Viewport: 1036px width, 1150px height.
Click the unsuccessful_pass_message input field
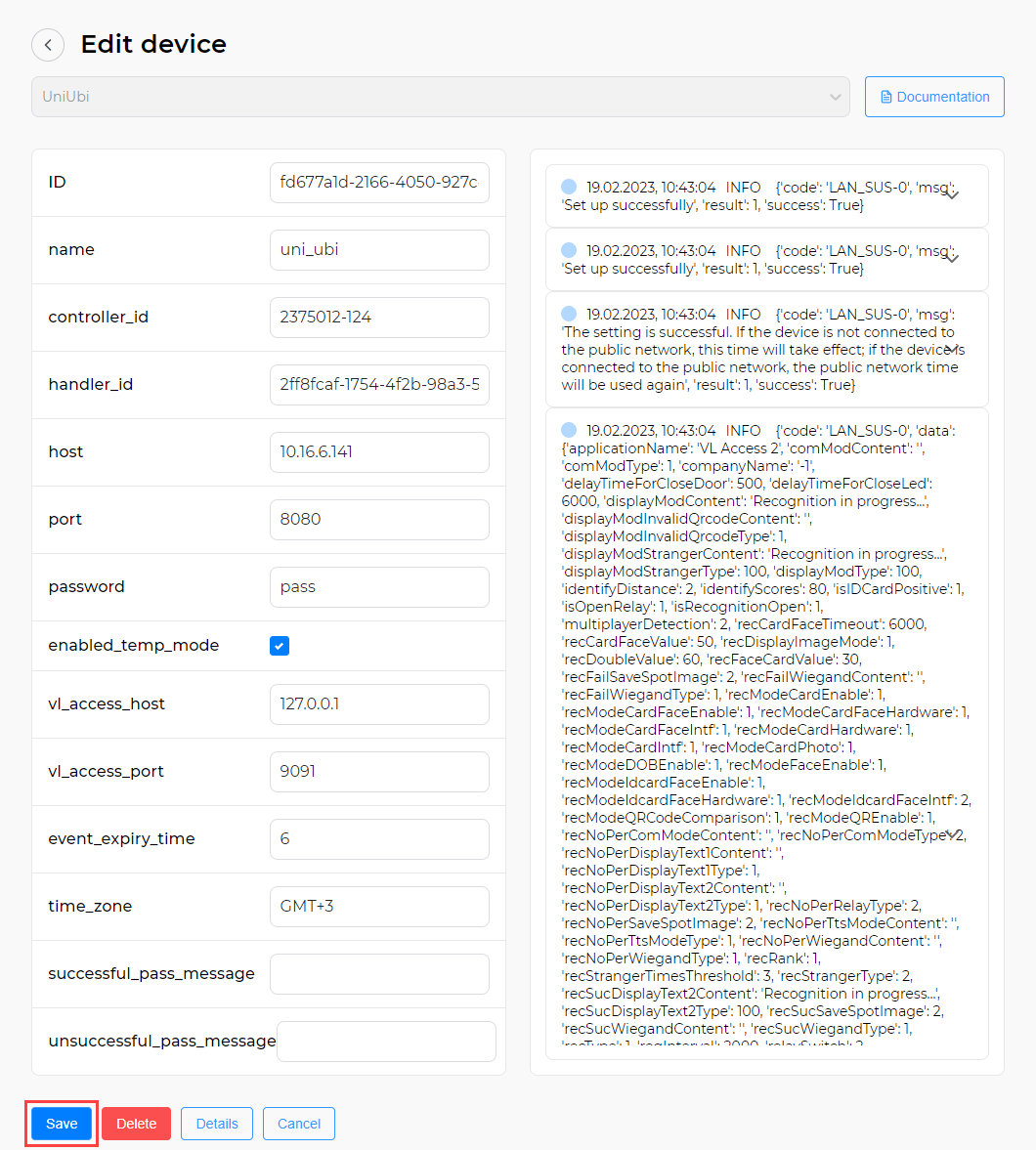pos(386,1043)
